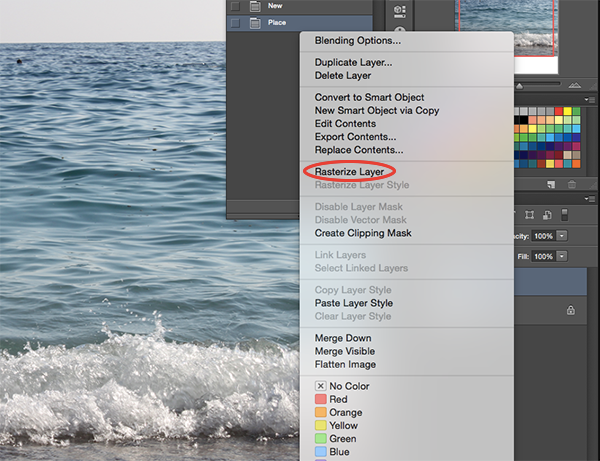The height and width of the screenshot is (461, 600).
Task: Click the create new swatch icon
Action: coord(551,185)
